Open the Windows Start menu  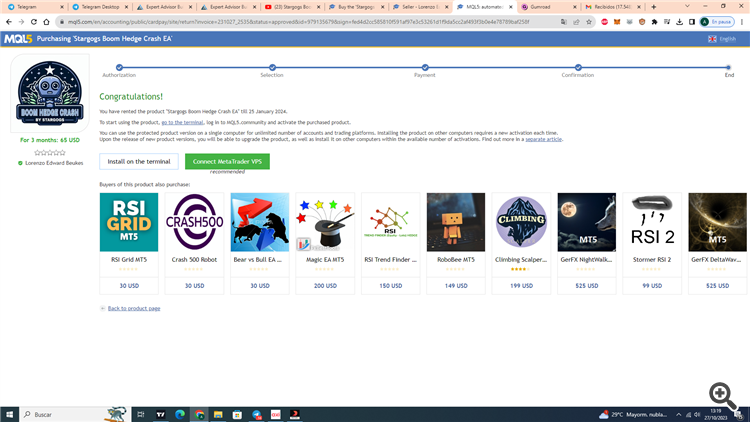tap(9, 414)
